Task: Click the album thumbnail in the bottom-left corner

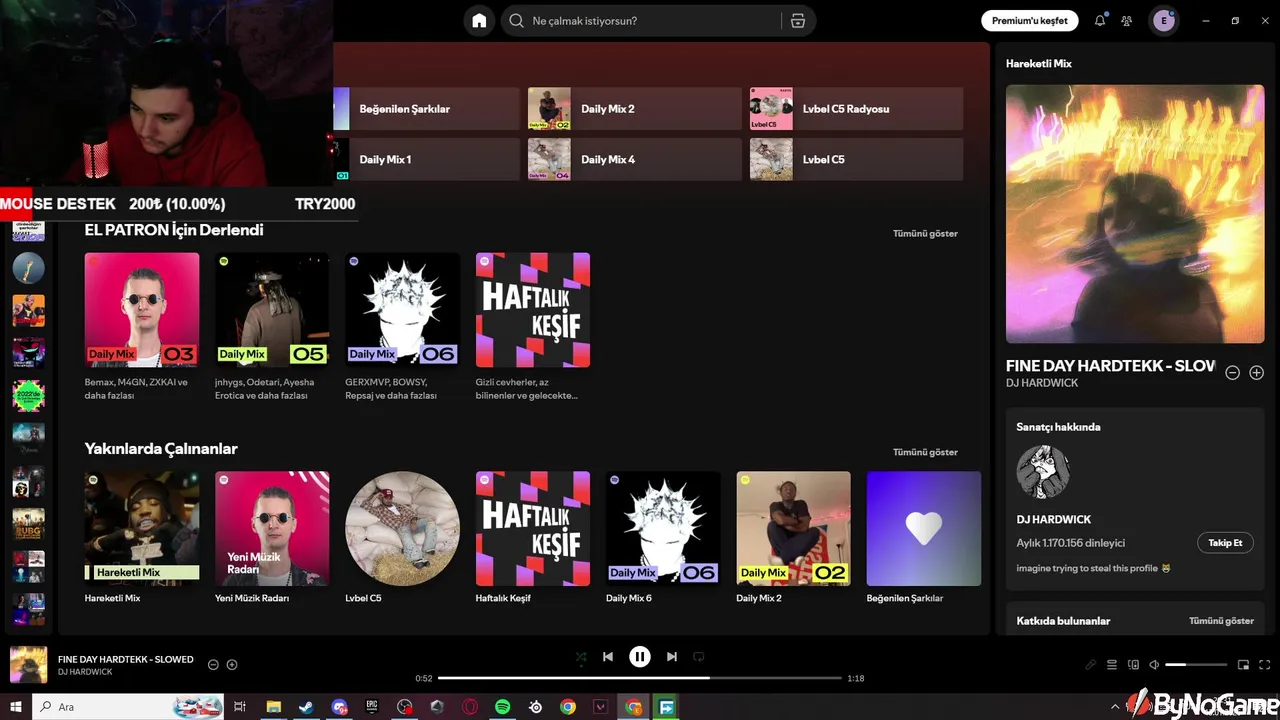Action: coord(28,665)
